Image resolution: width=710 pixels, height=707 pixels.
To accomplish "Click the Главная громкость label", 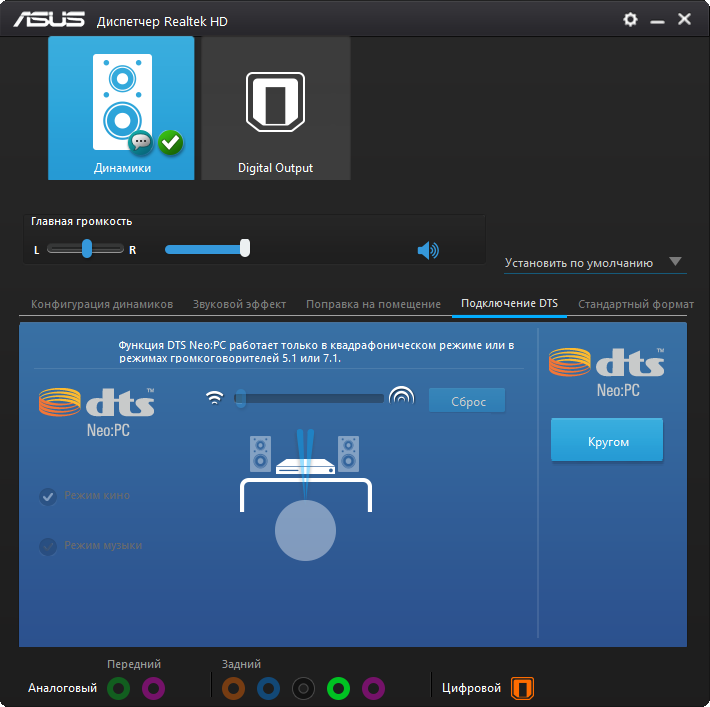I will tap(82, 221).
